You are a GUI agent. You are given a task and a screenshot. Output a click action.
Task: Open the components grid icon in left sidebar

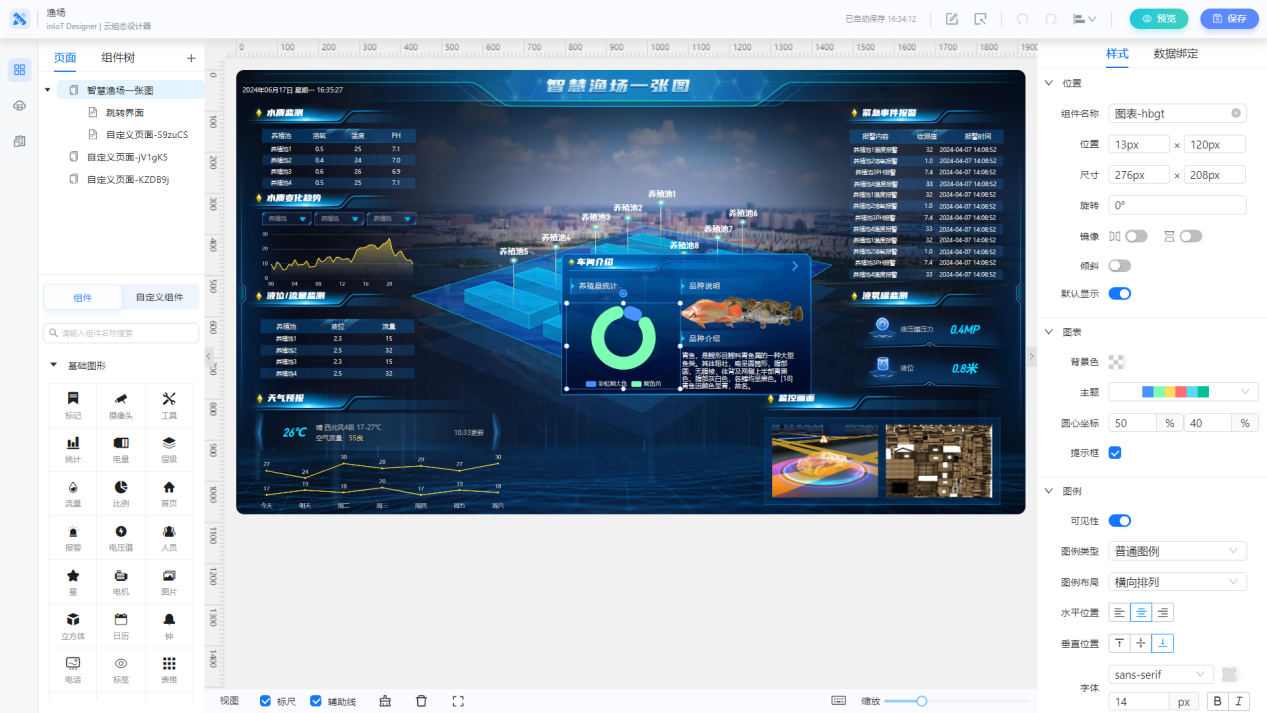click(x=19, y=70)
